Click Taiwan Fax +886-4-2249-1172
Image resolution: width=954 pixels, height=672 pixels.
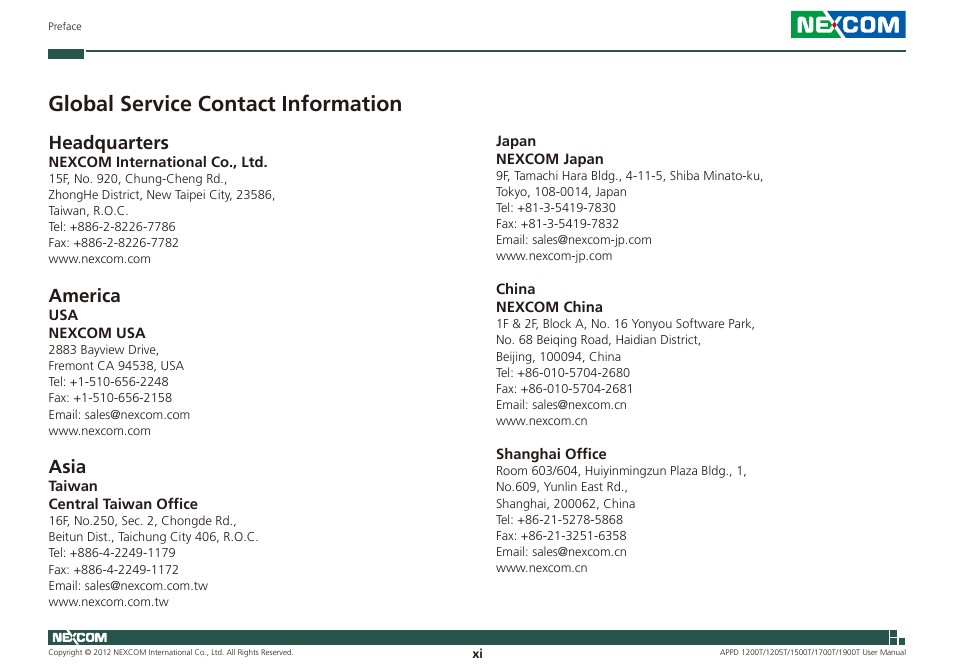(113, 570)
